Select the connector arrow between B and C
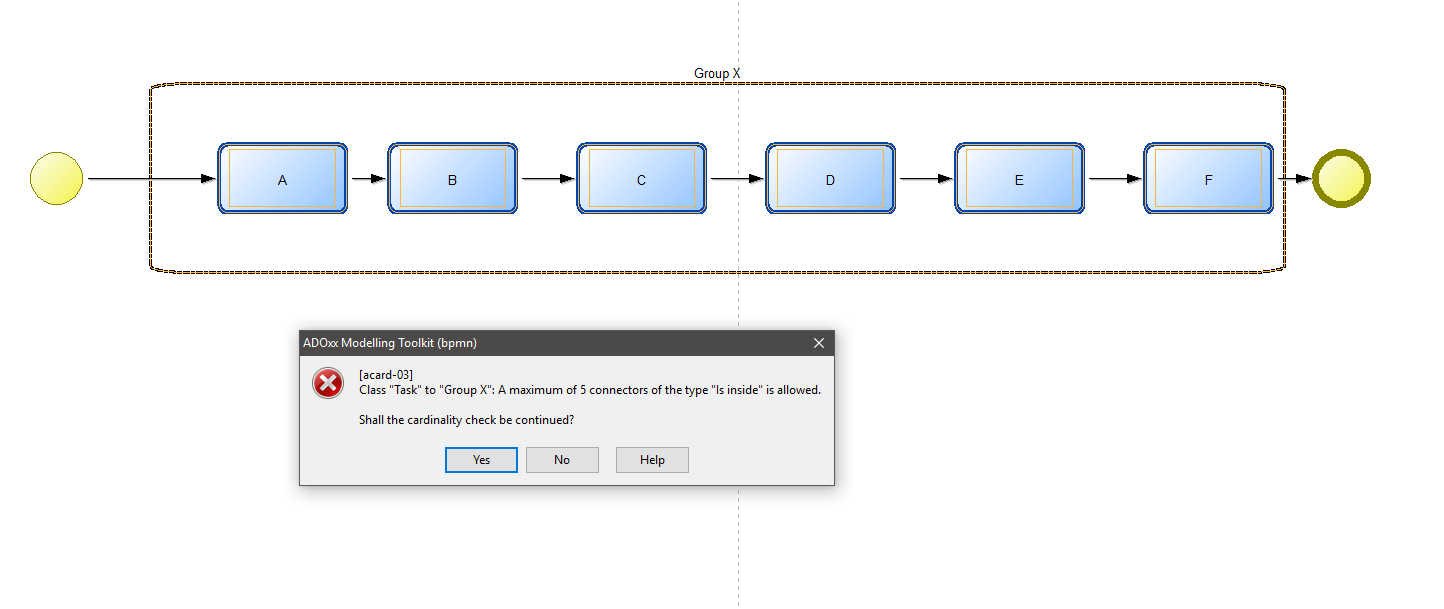This screenshot has width=1444, height=609. pyautogui.click(x=547, y=179)
